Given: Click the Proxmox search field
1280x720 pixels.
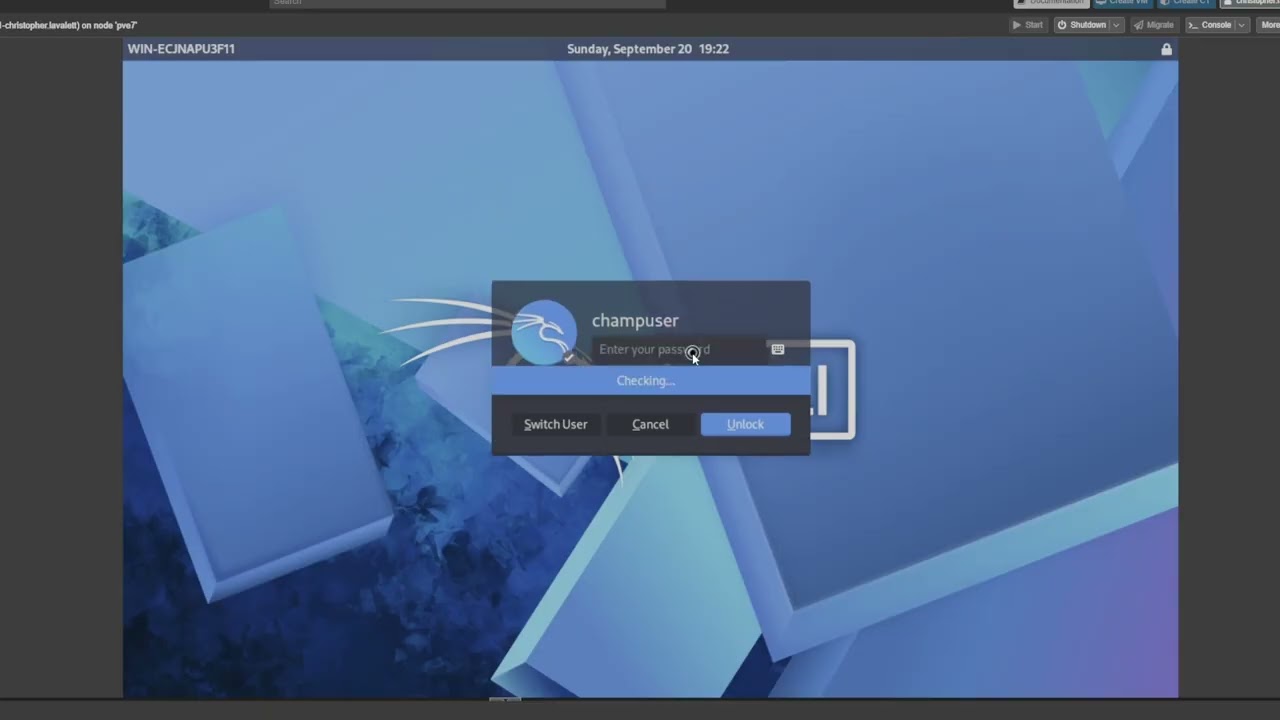Looking at the screenshot, I should pyautogui.click(x=467, y=3).
